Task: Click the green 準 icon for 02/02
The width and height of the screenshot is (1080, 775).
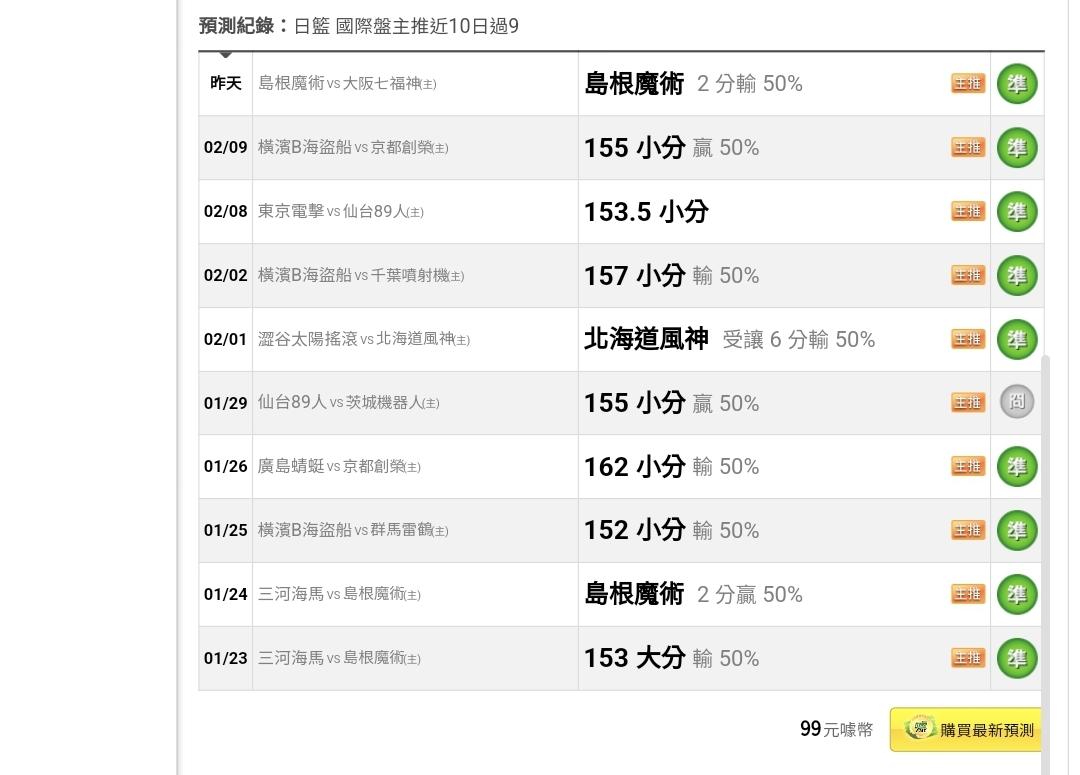Action: tap(1017, 276)
